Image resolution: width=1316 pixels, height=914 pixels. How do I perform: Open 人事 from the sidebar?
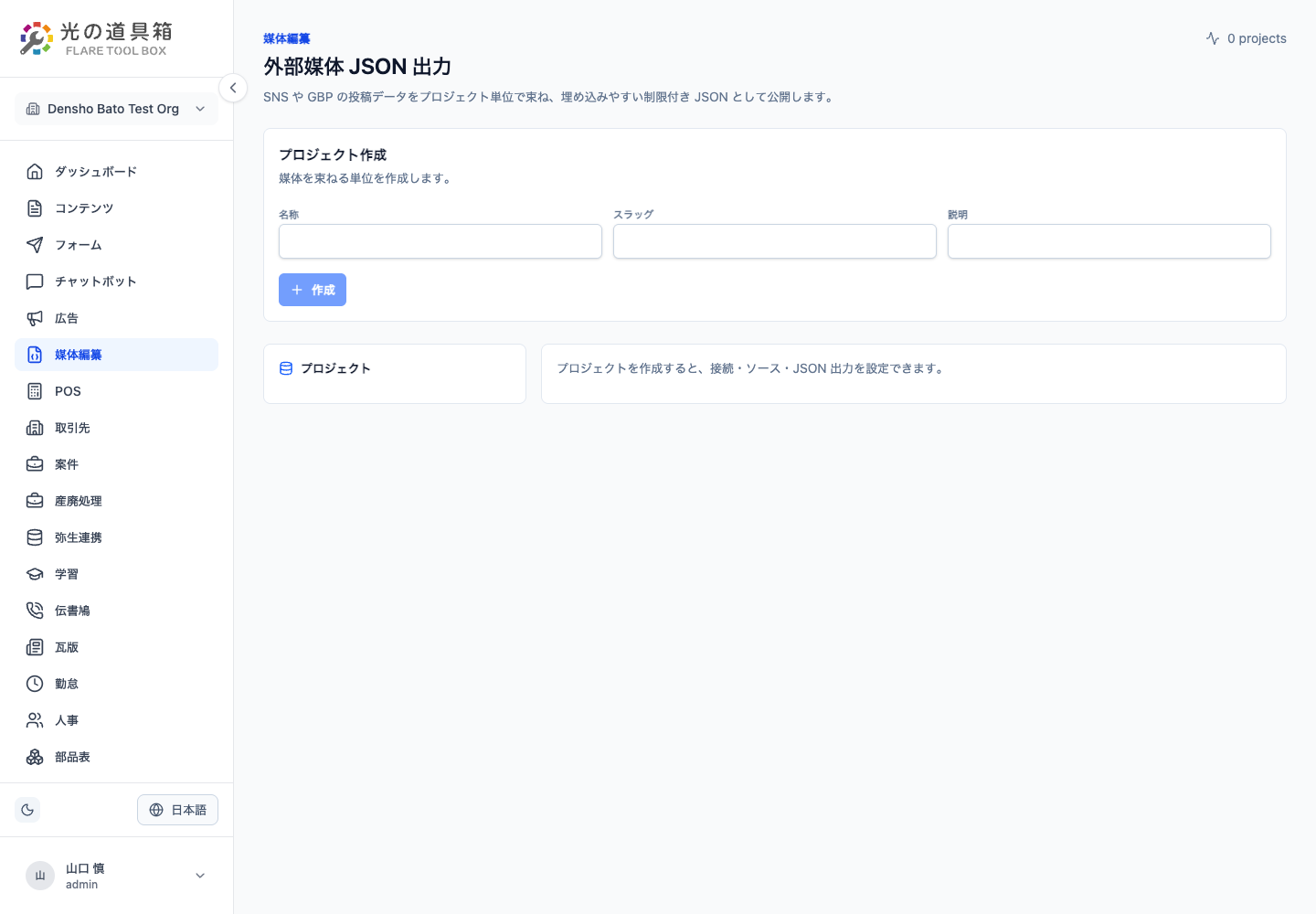116,720
